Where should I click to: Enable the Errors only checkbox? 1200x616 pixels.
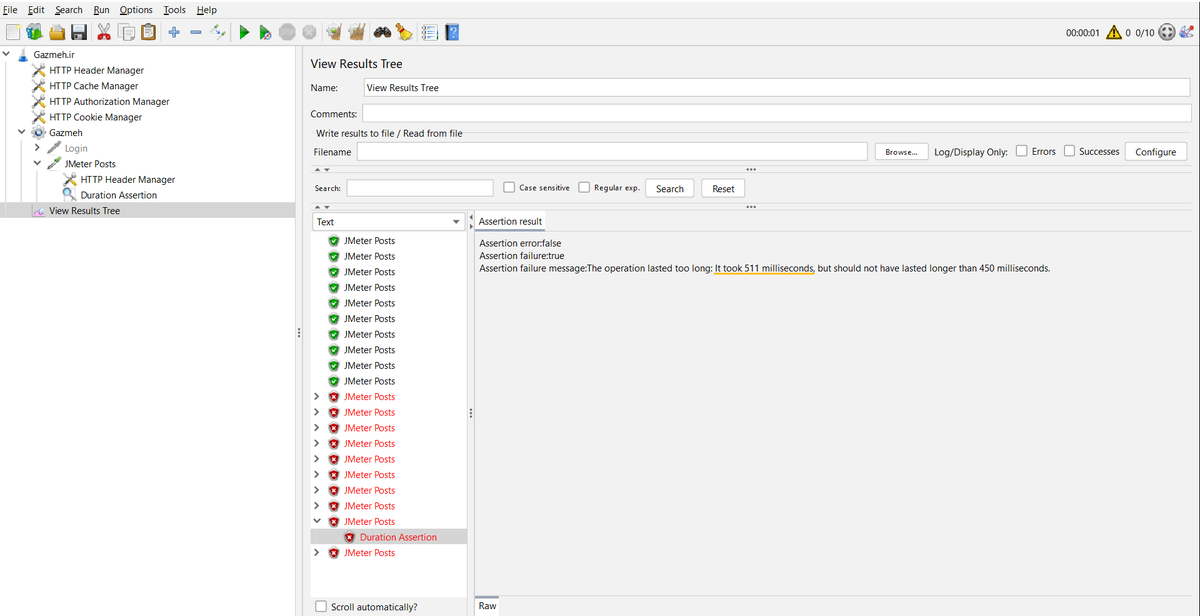pyautogui.click(x=1022, y=151)
